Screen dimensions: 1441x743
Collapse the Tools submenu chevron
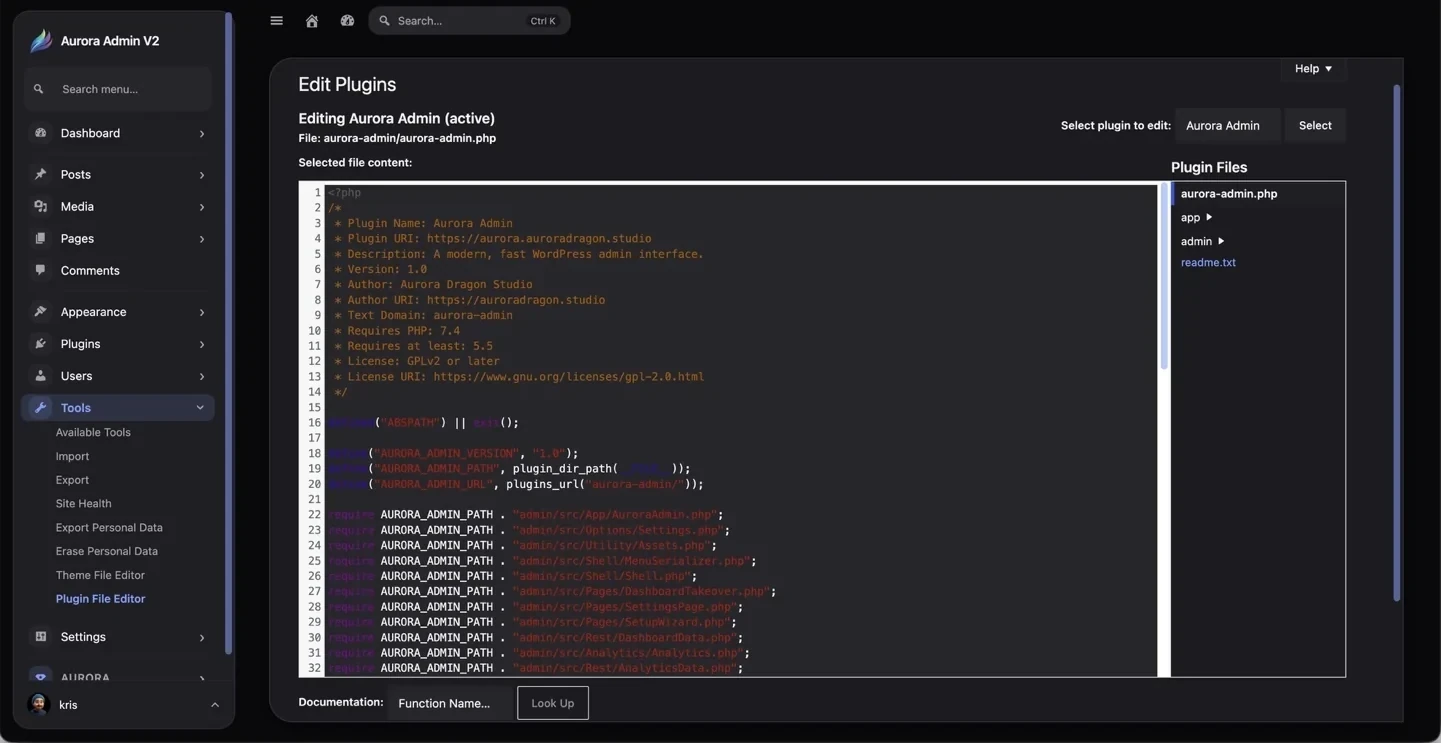[x=200, y=407]
